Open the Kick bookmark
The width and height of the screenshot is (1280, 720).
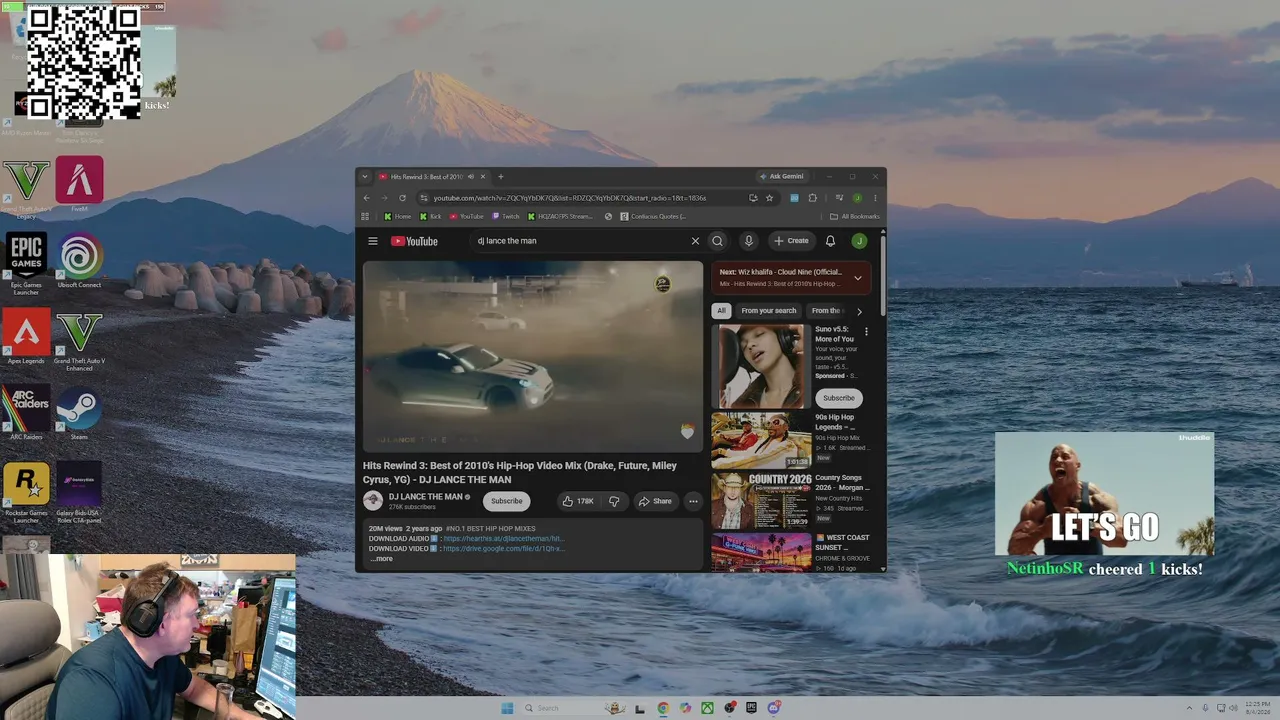(431, 216)
